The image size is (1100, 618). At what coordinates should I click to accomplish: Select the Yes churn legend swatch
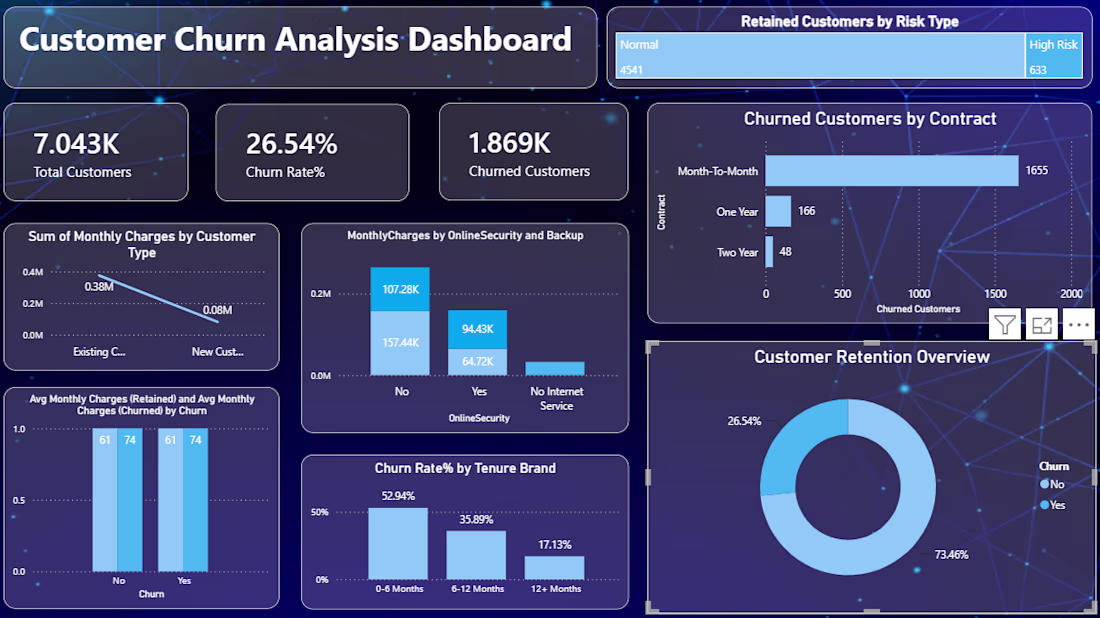1045,505
